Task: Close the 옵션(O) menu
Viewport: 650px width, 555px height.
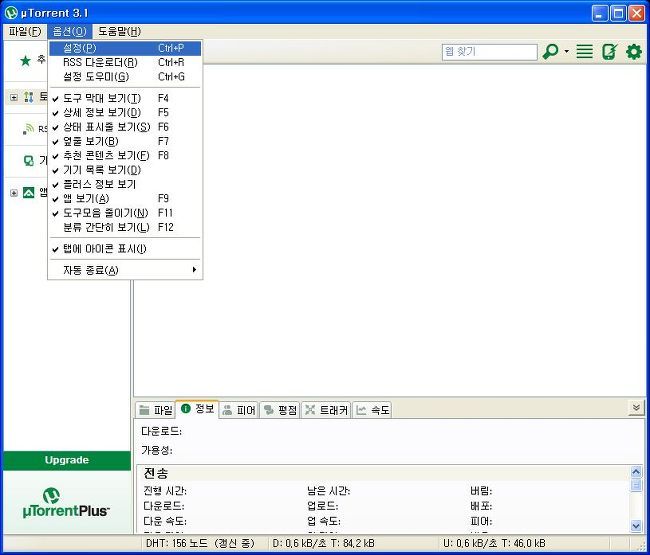Action: tap(70, 32)
